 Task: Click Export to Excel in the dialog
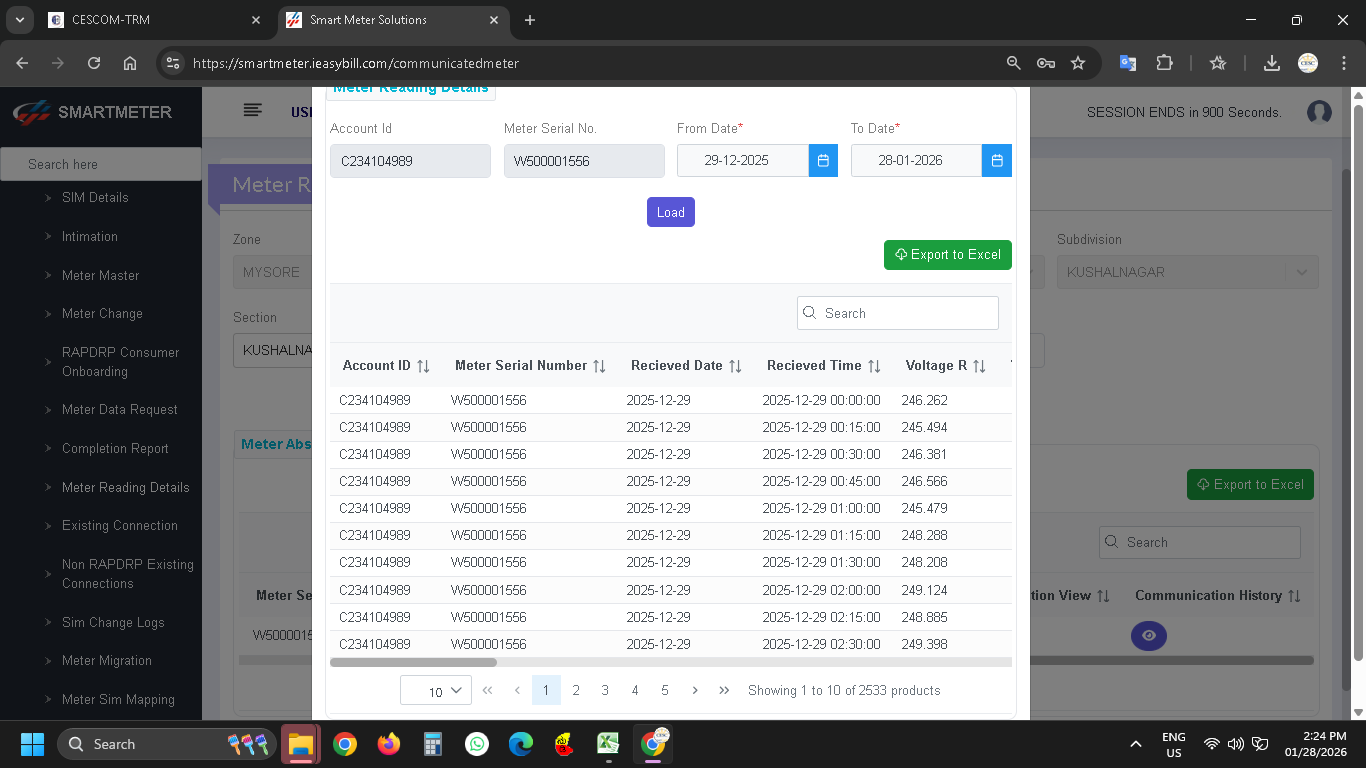(947, 255)
